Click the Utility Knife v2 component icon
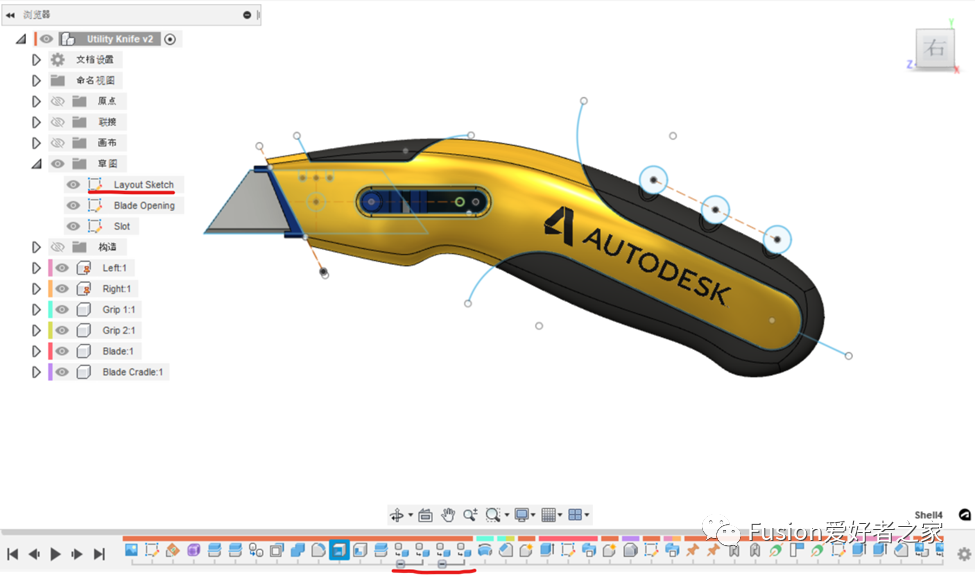 click(68, 39)
